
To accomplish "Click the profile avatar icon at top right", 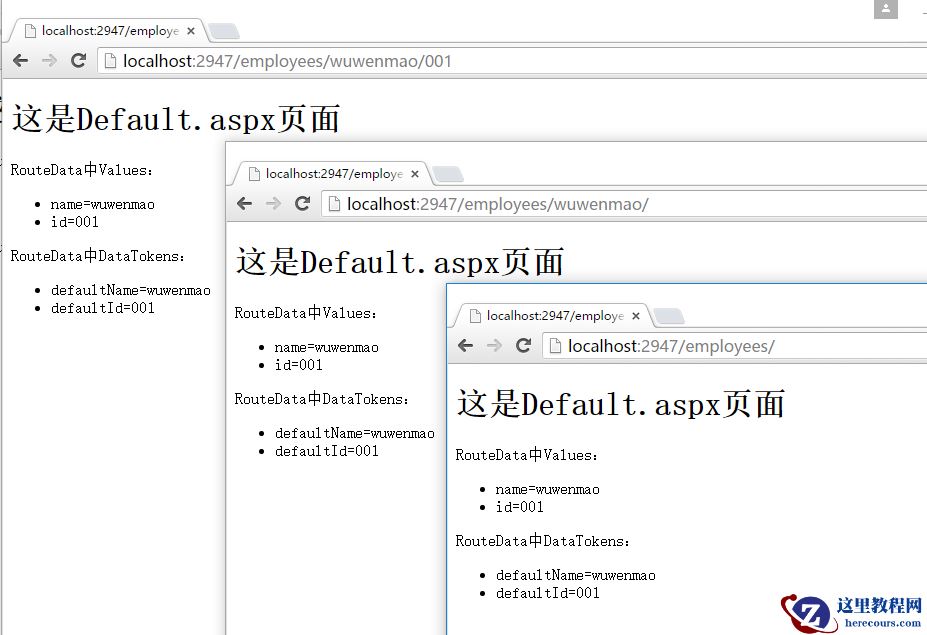I will 885,10.
